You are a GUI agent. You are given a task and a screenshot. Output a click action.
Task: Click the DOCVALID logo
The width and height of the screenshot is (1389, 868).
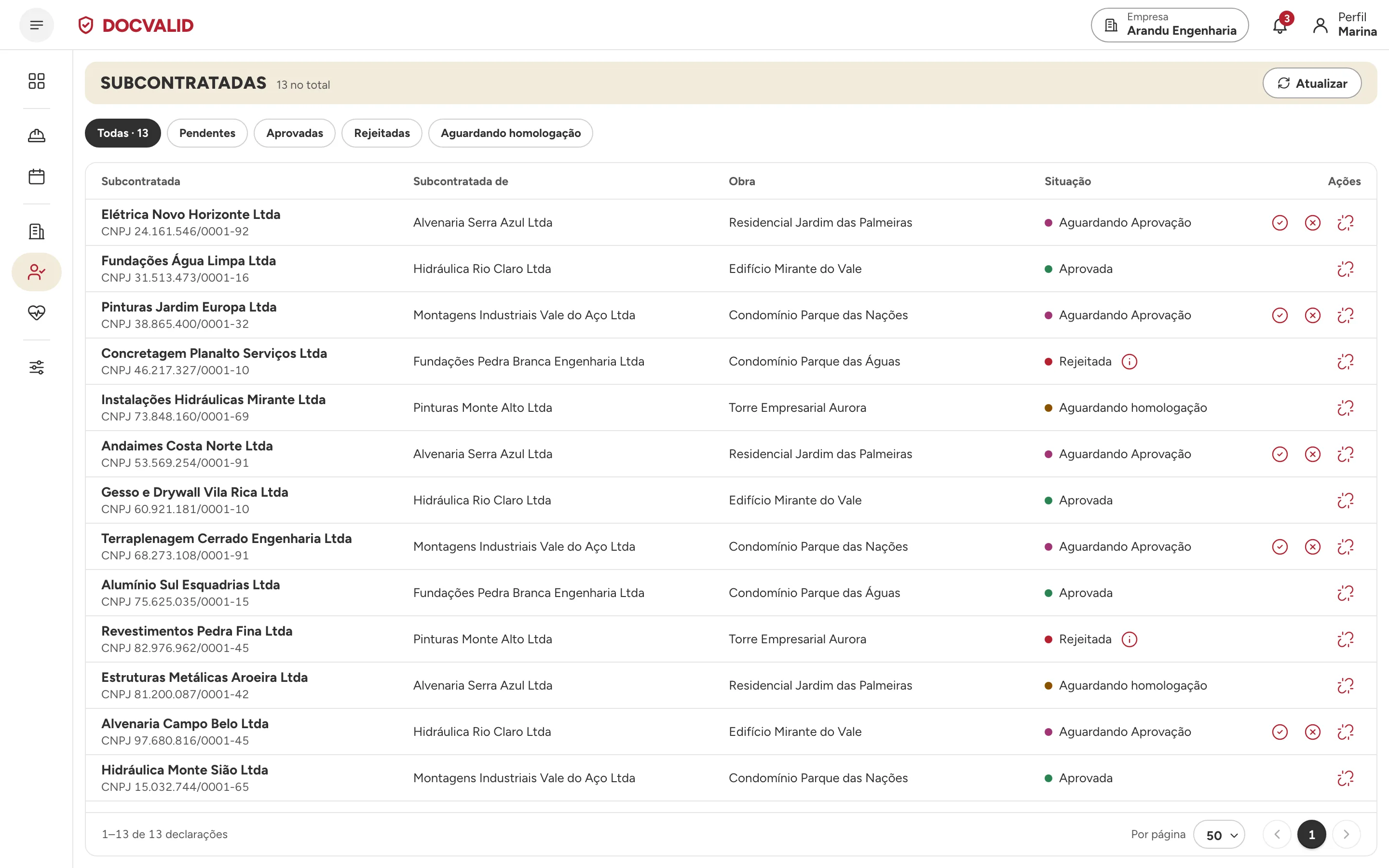coord(136,25)
